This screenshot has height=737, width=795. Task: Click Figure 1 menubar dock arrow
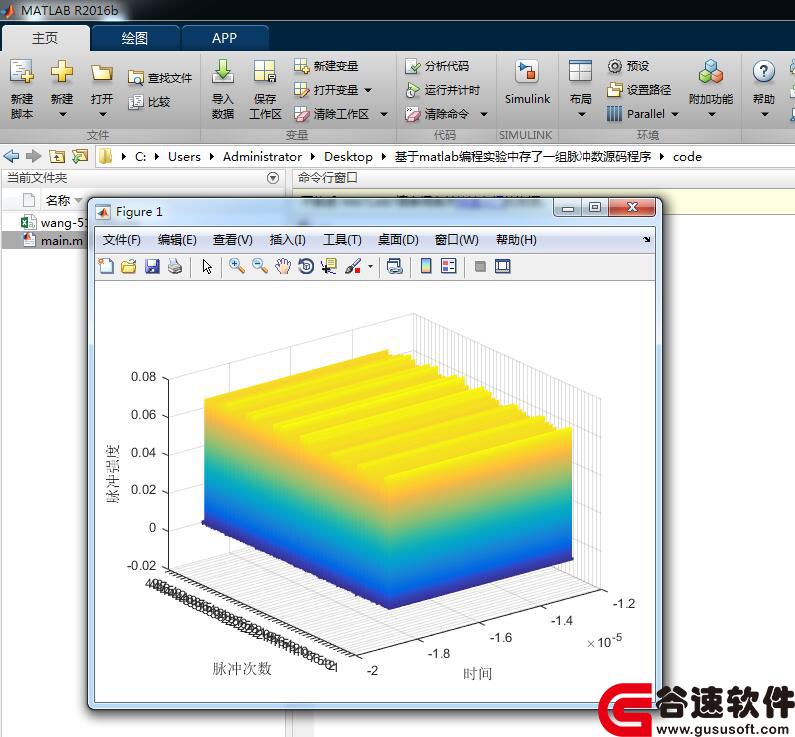646,239
